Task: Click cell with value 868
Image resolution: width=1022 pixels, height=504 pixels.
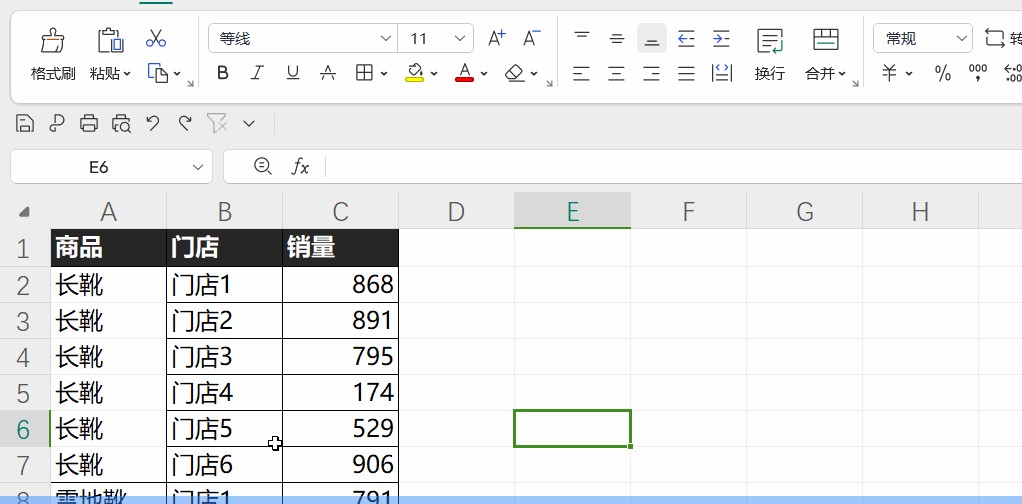Action: tap(340, 285)
